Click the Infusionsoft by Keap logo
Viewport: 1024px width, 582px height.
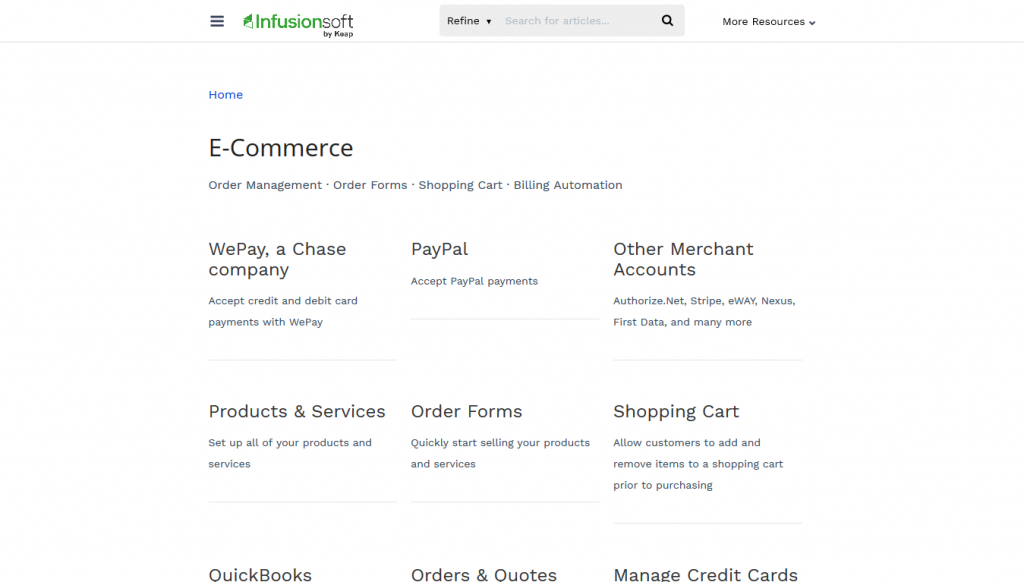click(x=298, y=25)
